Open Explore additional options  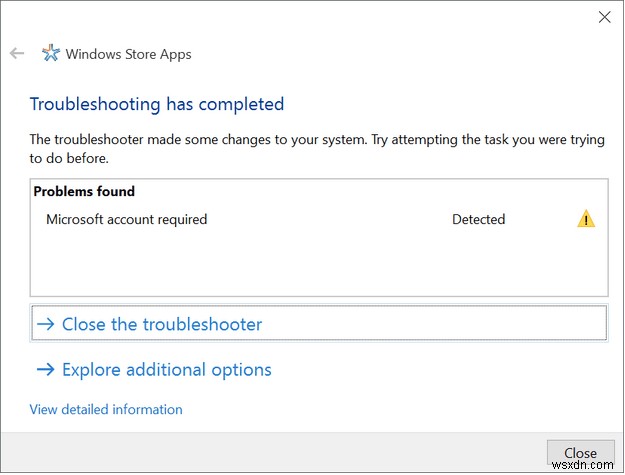click(x=154, y=369)
